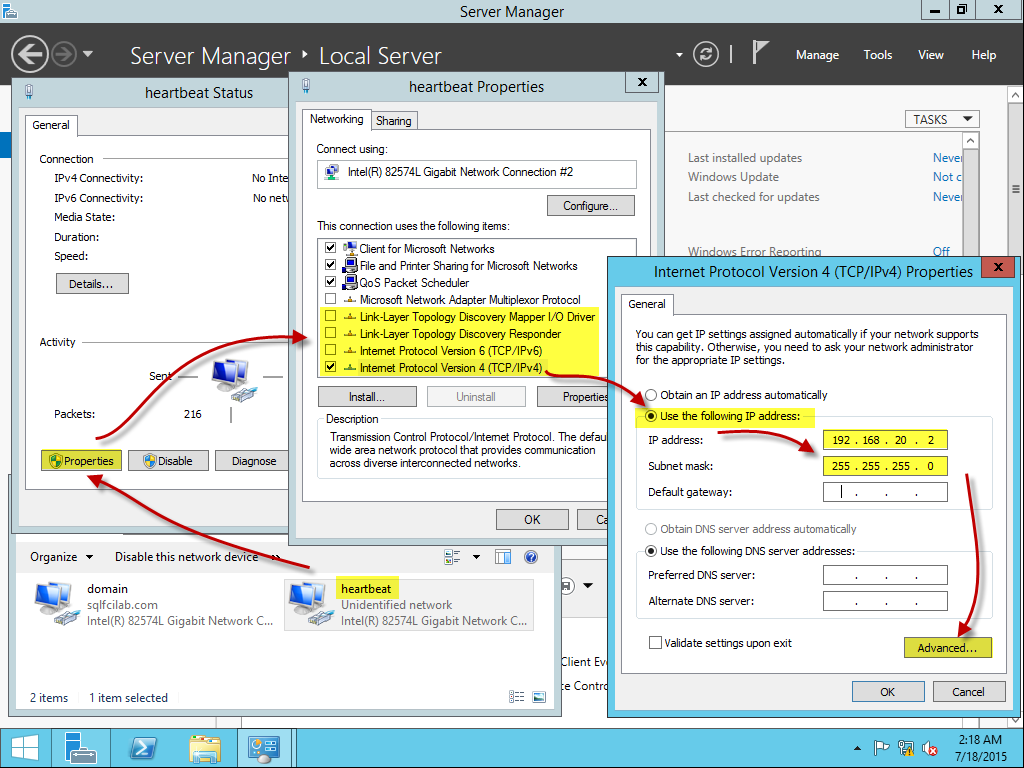Click the Server Manager back arrow
This screenshot has height=768, width=1024.
coord(30,54)
